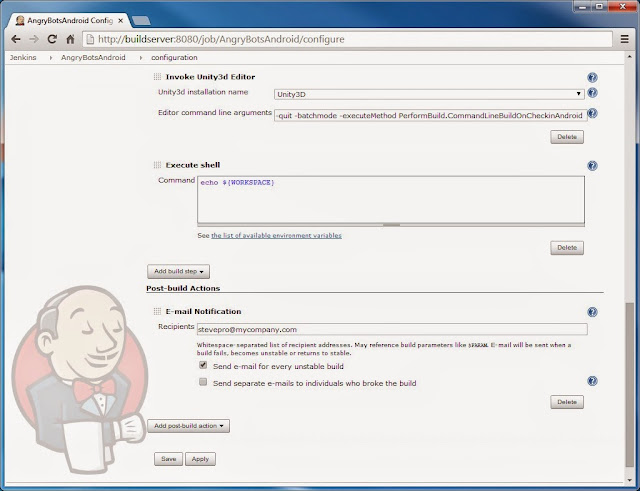Screen dimensions: 640x491
Task: Open help for Editor command line arguments
Action: 592,113
